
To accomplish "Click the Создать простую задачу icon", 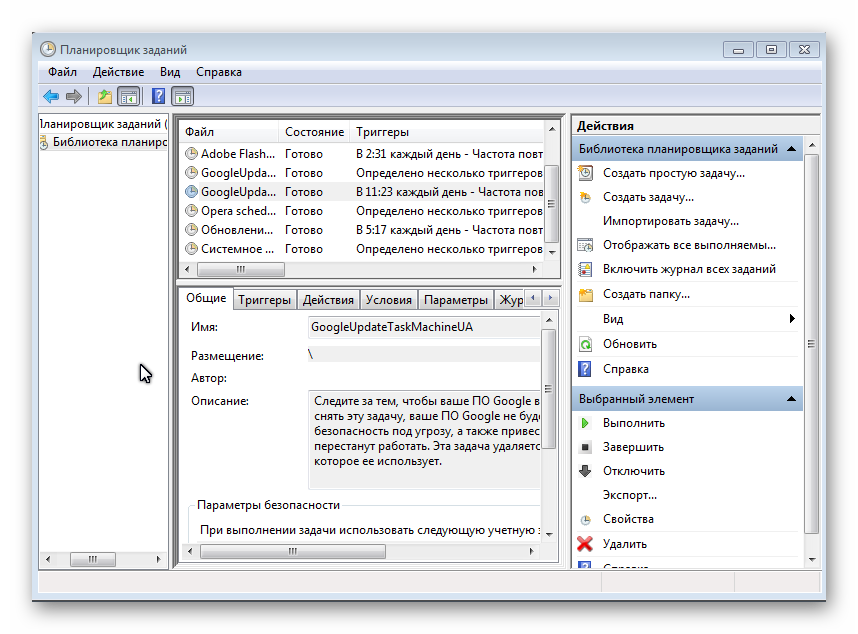I will (586, 173).
